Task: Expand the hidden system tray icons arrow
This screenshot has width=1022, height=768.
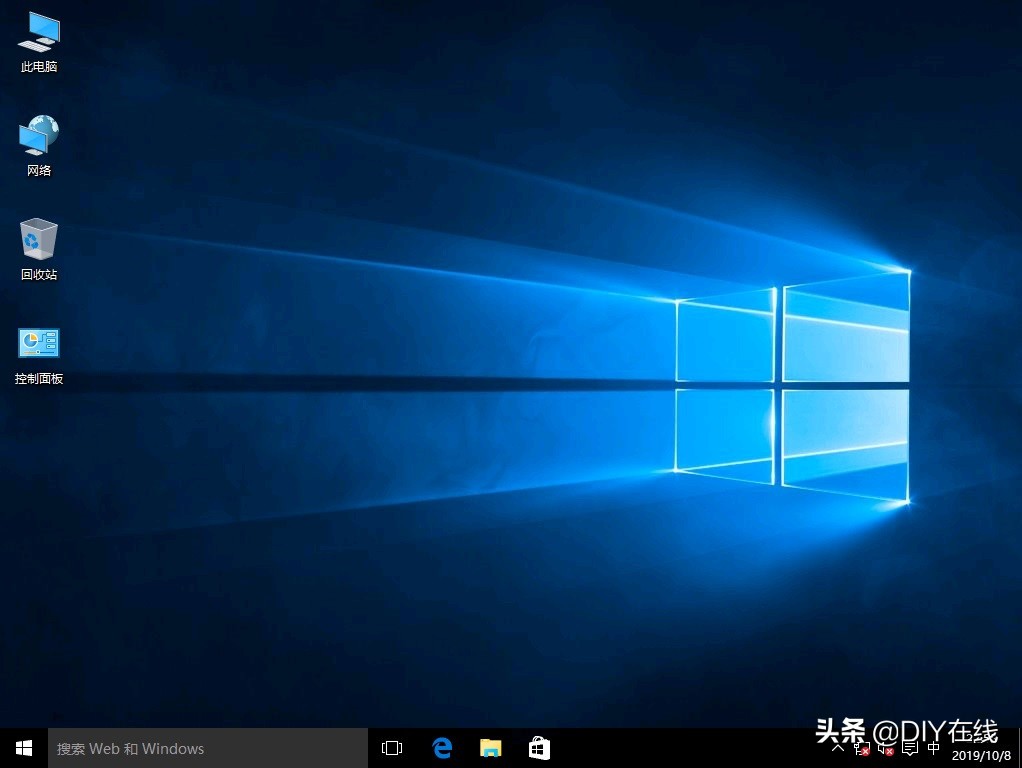Action: pyautogui.click(x=837, y=748)
